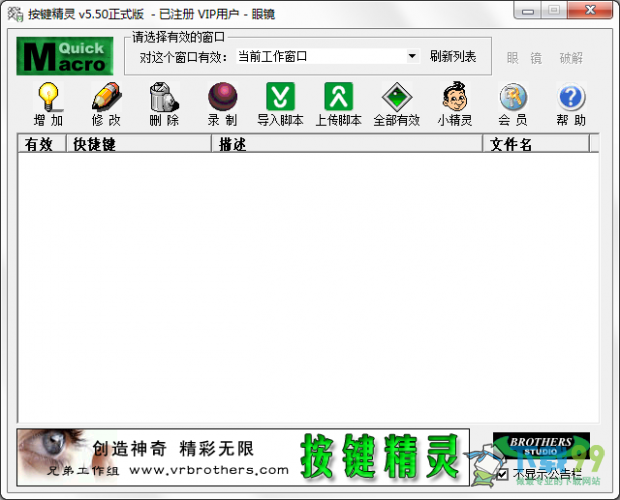Screen dimensions: 620x500
Task: Minimize the 按键精灵 window
Action: point(528,11)
